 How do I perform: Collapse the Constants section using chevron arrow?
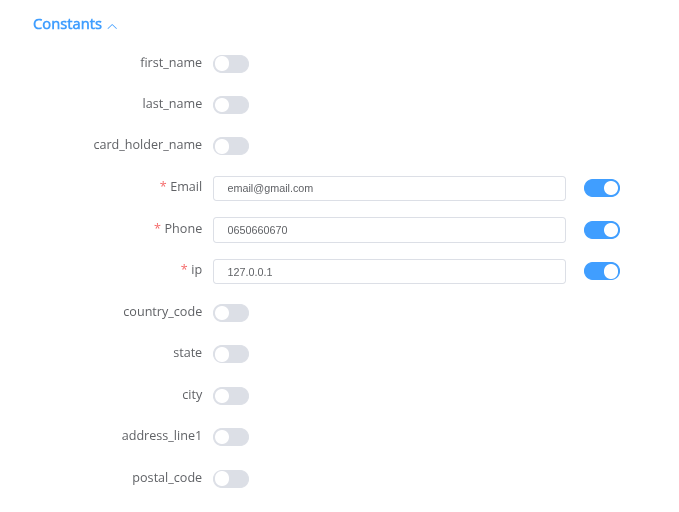pyautogui.click(x=112, y=26)
